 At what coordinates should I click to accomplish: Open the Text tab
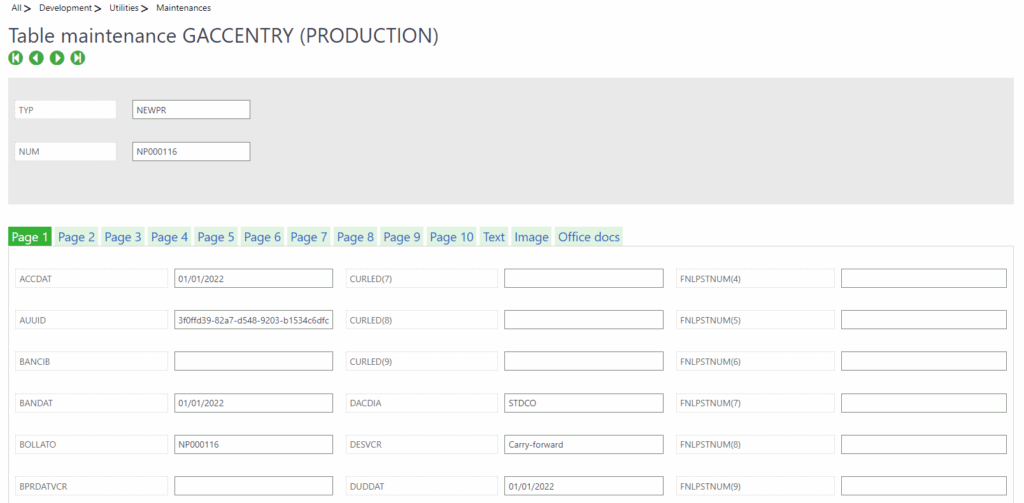click(494, 237)
